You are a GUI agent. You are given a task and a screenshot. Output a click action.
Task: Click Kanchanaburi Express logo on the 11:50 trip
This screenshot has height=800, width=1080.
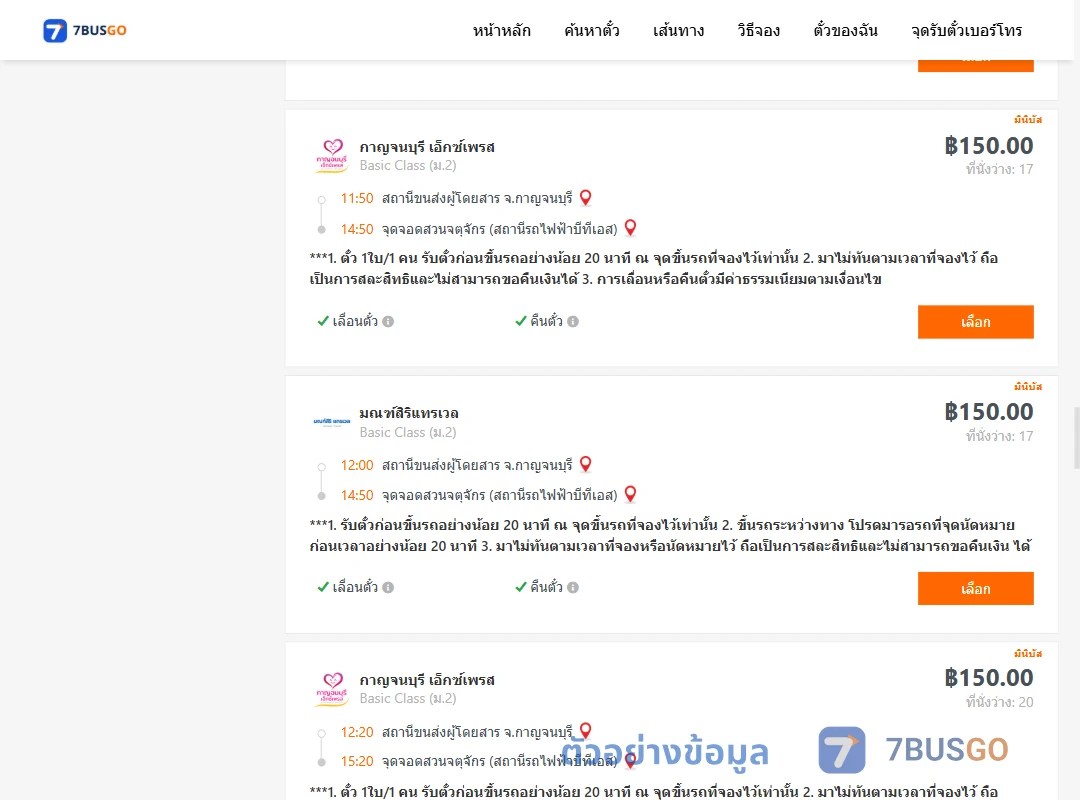pos(332,155)
